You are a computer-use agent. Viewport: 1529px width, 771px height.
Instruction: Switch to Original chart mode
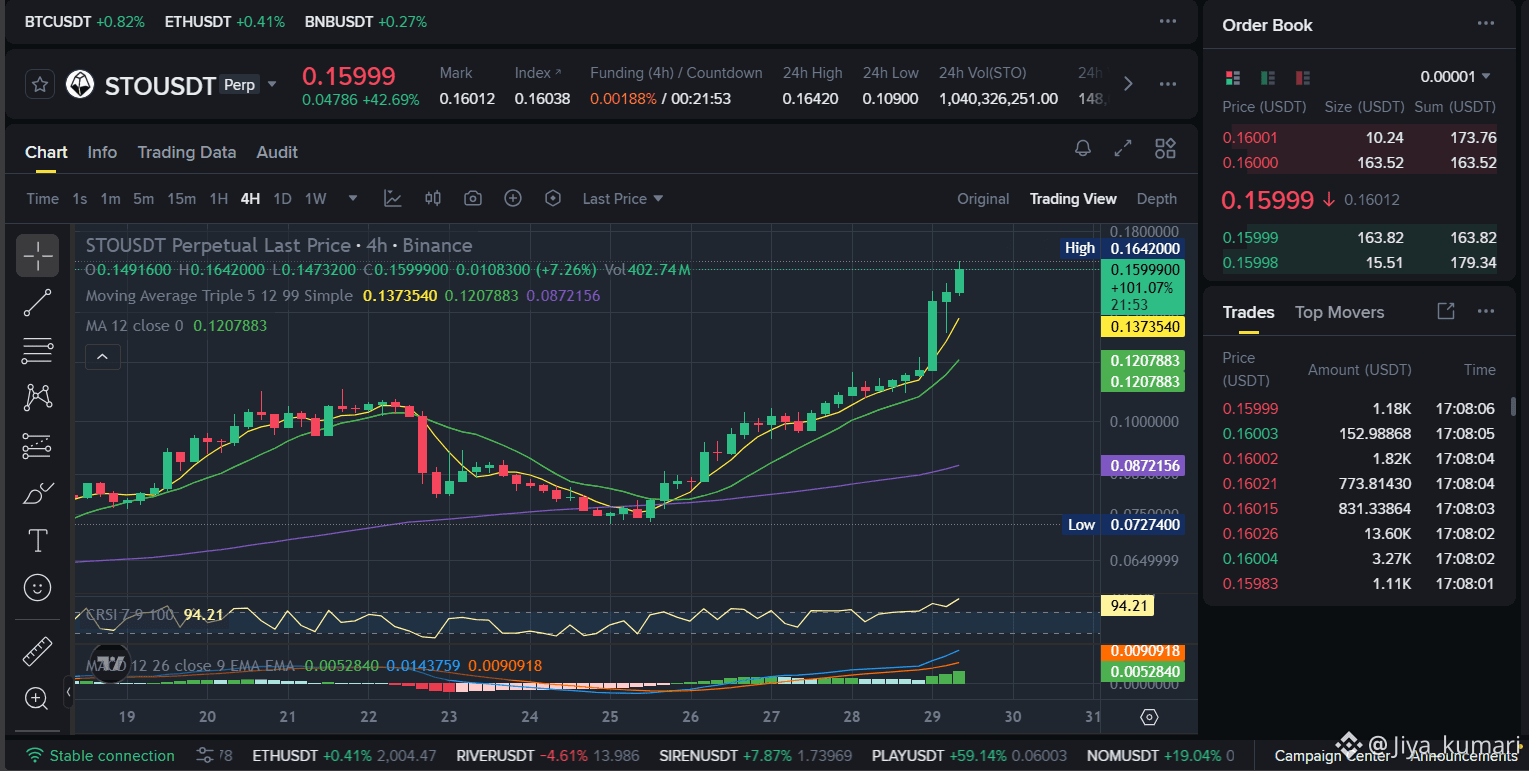point(983,199)
